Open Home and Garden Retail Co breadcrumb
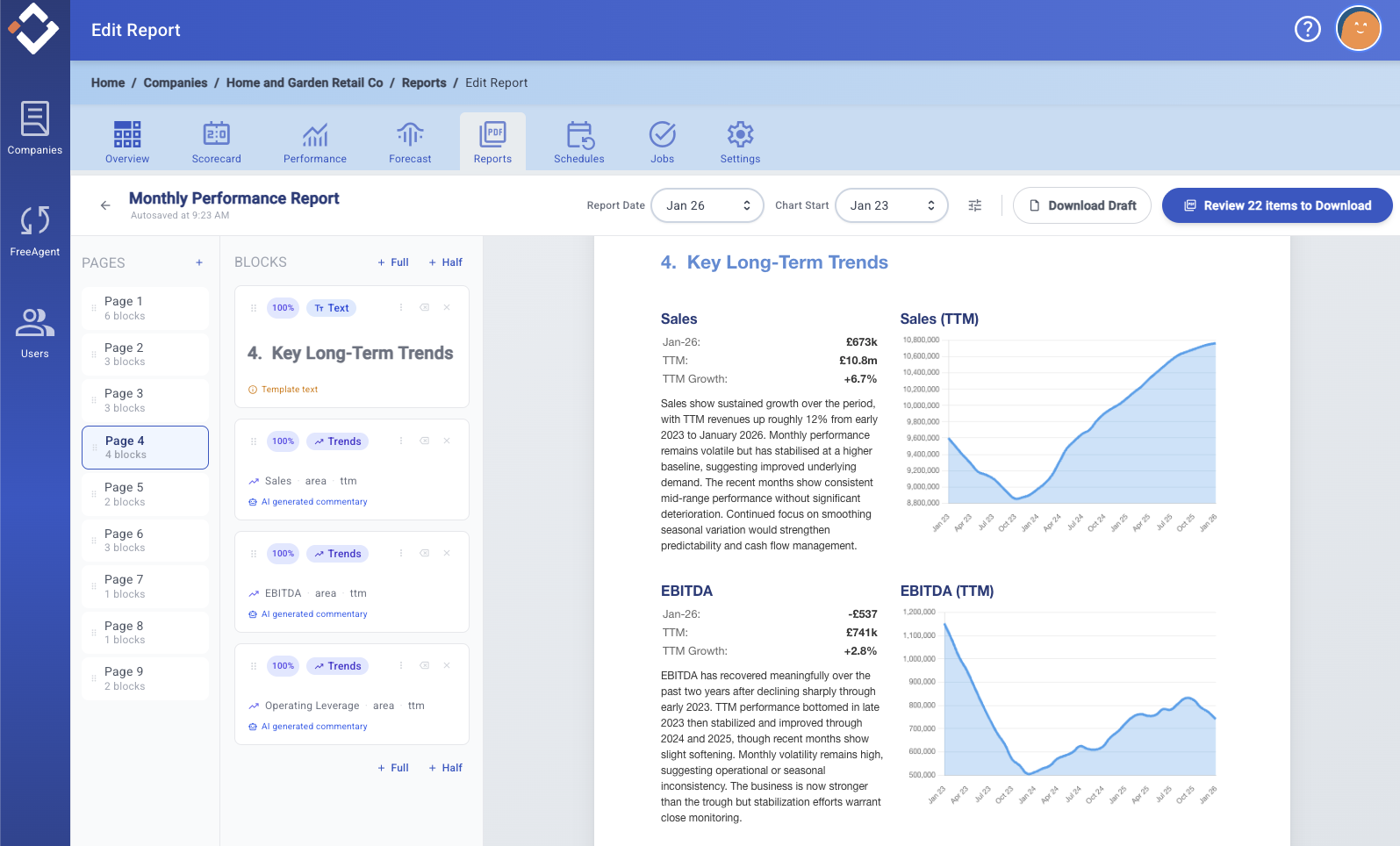Viewport: 1400px width, 846px height. [305, 82]
